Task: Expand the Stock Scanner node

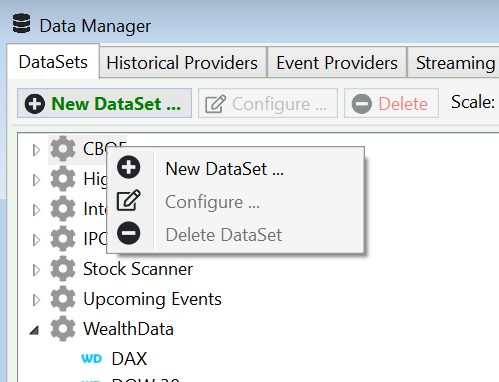Action: coord(36,270)
